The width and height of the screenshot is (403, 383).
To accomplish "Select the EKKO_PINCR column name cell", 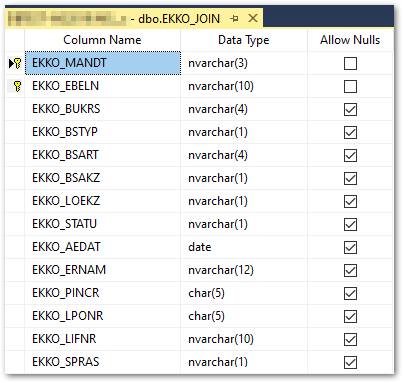I will pos(103,293).
